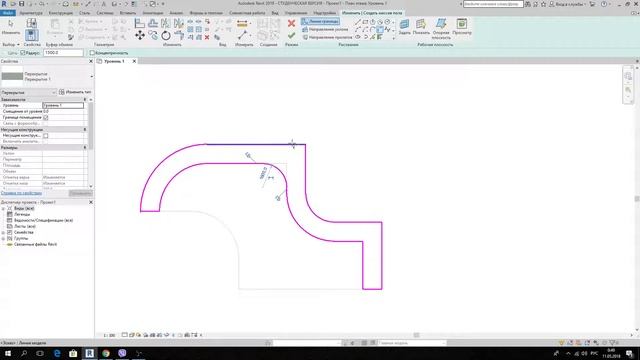Switch to the Manage ribbon tab
The width and height of the screenshot is (640, 360).
click(x=296, y=13)
